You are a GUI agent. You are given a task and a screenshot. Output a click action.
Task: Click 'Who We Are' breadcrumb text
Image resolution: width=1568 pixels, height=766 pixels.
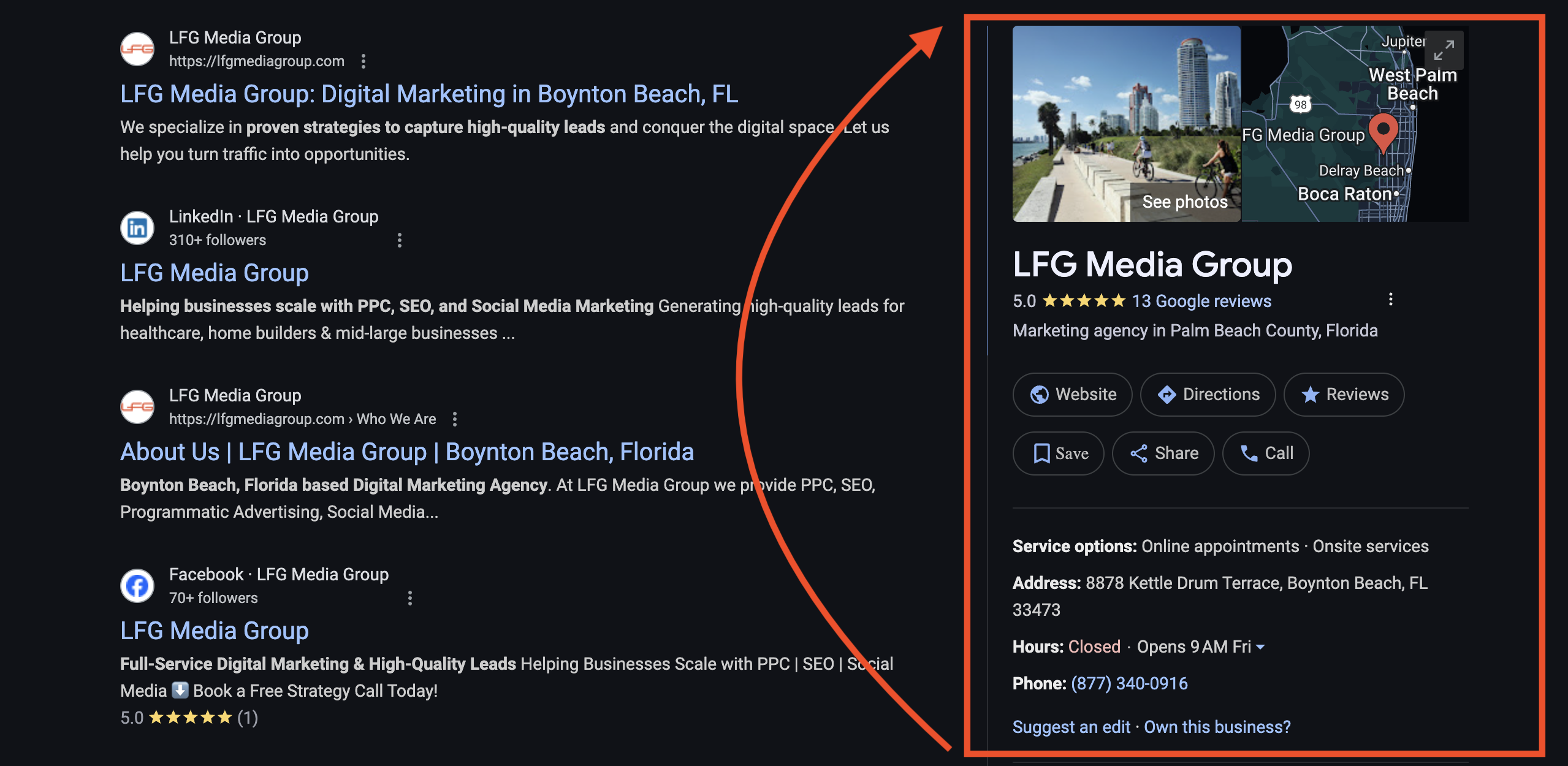[x=396, y=419]
